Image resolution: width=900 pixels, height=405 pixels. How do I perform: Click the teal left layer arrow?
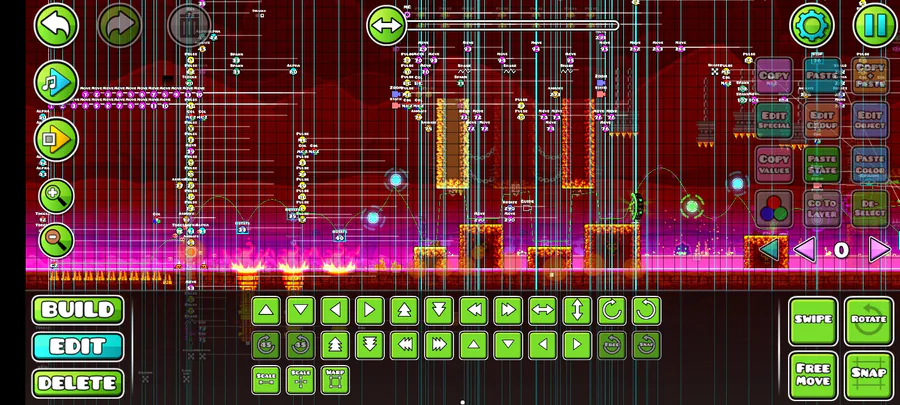point(770,250)
